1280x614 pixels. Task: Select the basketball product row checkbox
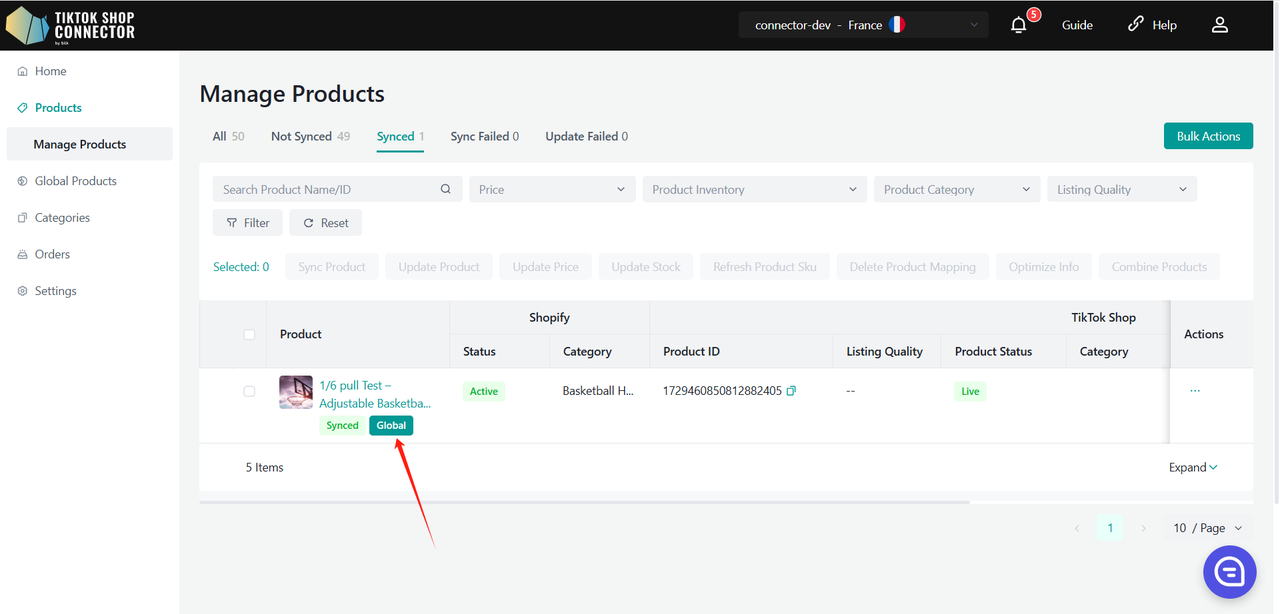click(249, 391)
